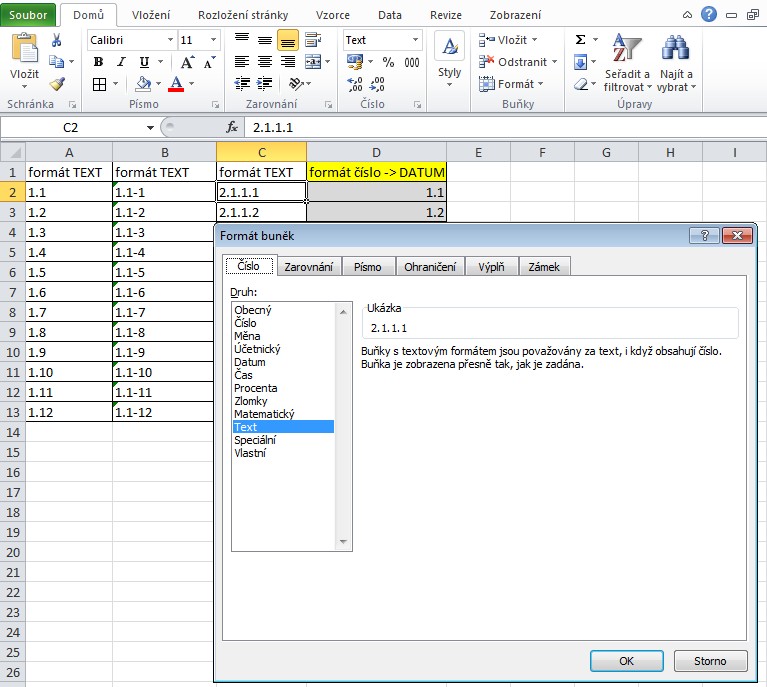Open the font size dropdown

point(213,40)
